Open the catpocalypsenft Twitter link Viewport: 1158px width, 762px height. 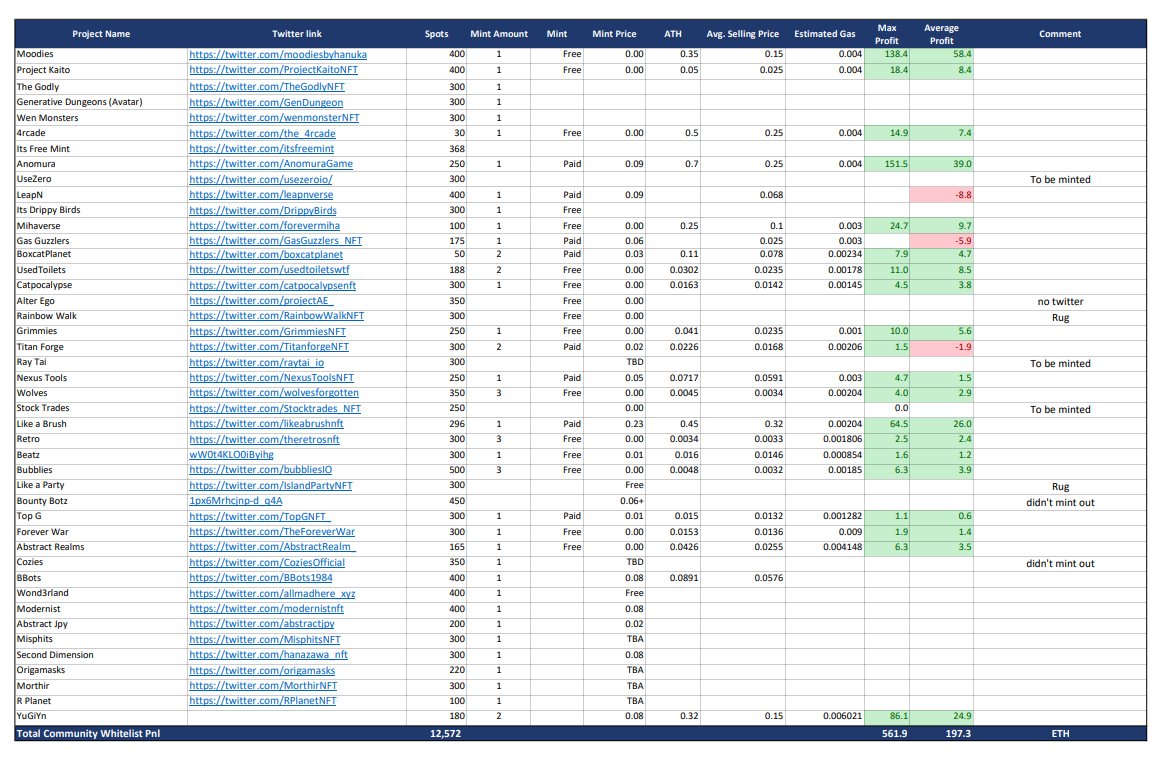click(x=273, y=286)
